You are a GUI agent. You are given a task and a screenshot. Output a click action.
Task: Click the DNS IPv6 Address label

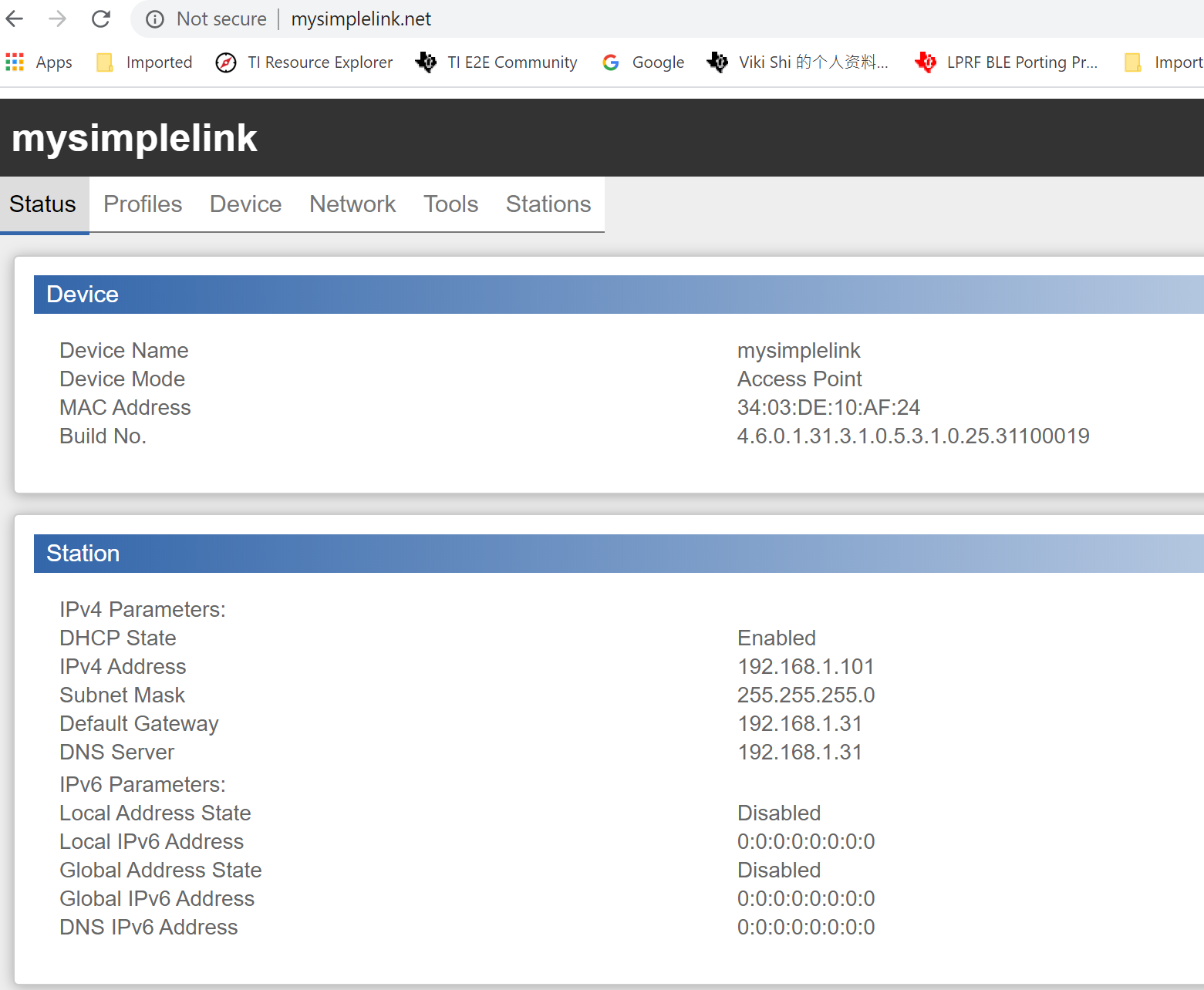click(x=148, y=928)
